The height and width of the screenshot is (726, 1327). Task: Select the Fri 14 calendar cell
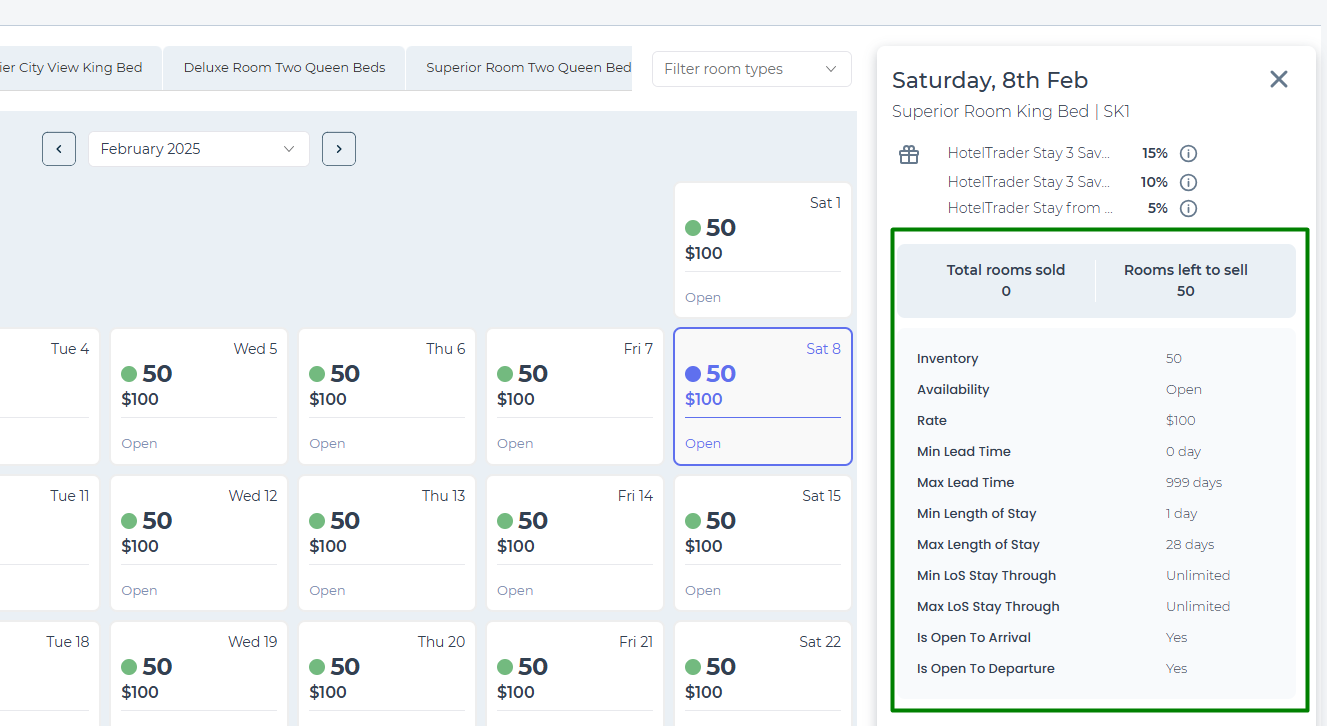click(x=575, y=543)
